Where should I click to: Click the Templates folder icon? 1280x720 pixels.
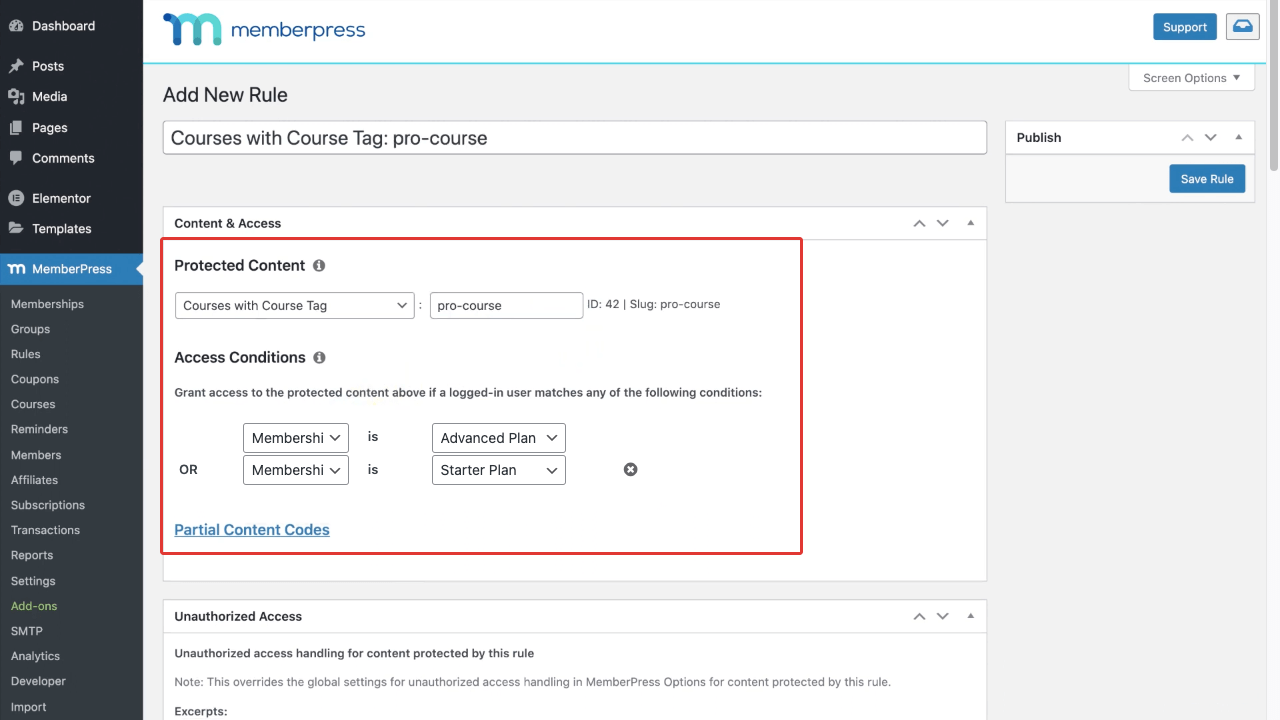(x=16, y=228)
